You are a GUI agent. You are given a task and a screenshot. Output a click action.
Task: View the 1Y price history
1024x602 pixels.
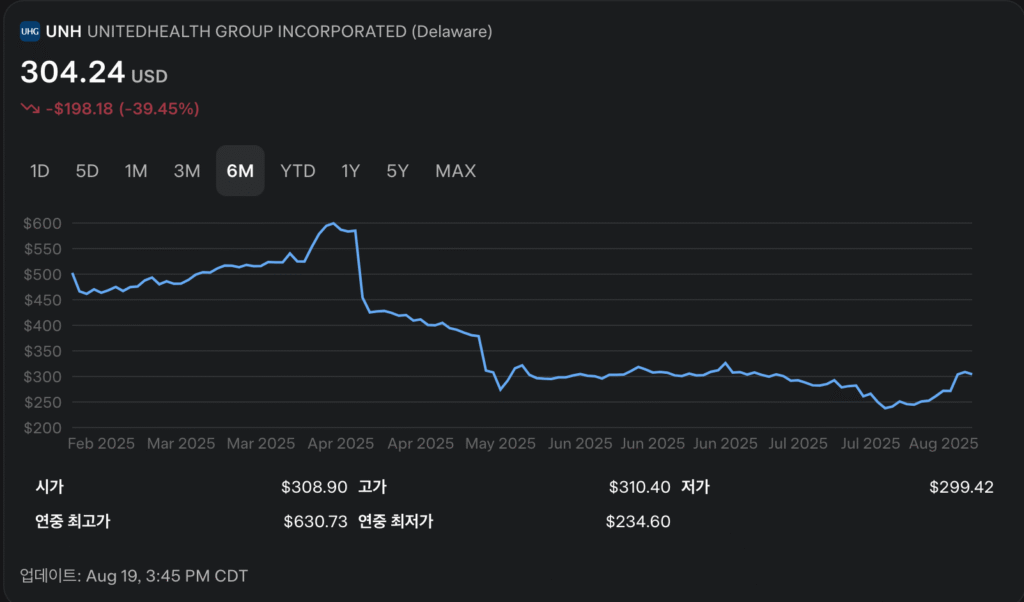[x=351, y=171]
